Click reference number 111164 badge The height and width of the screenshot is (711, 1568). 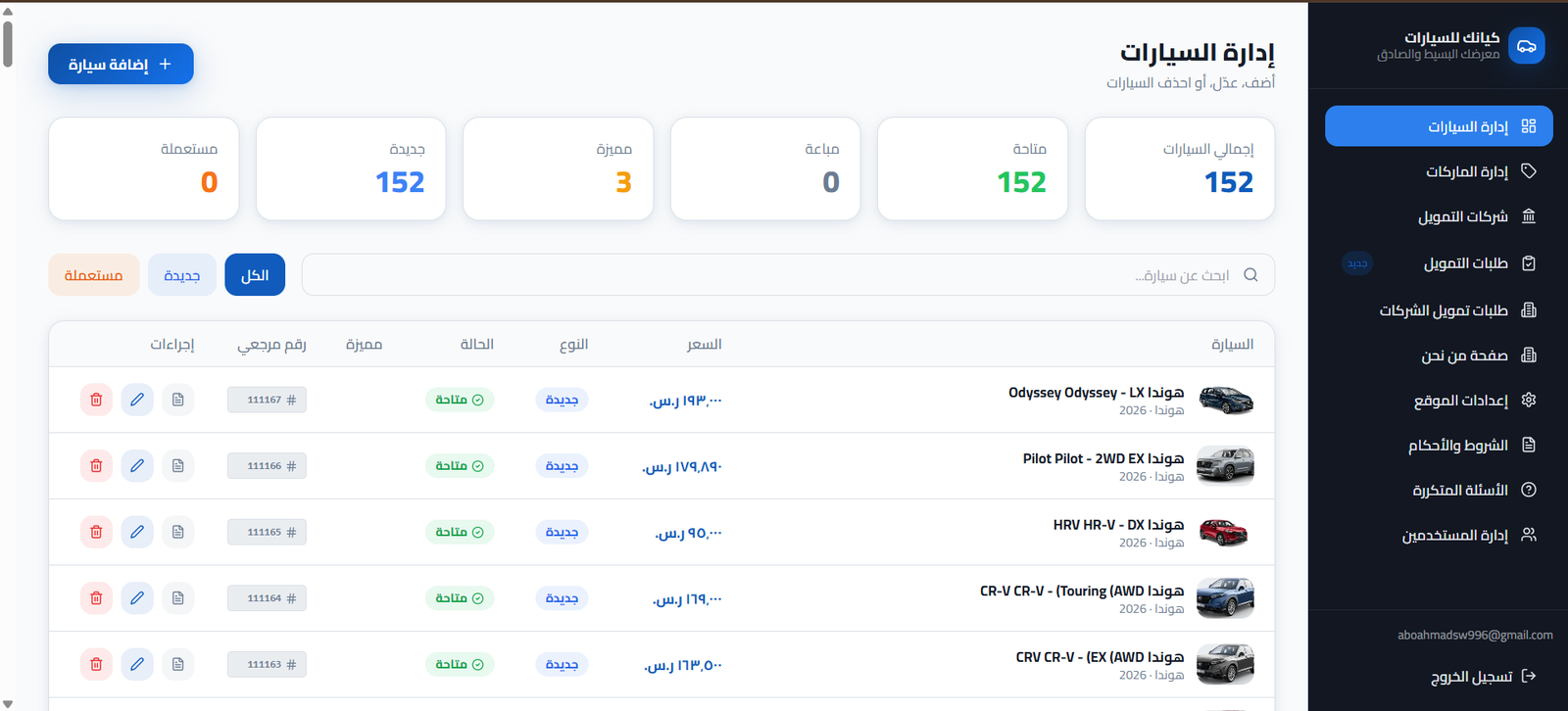pos(267,598)
